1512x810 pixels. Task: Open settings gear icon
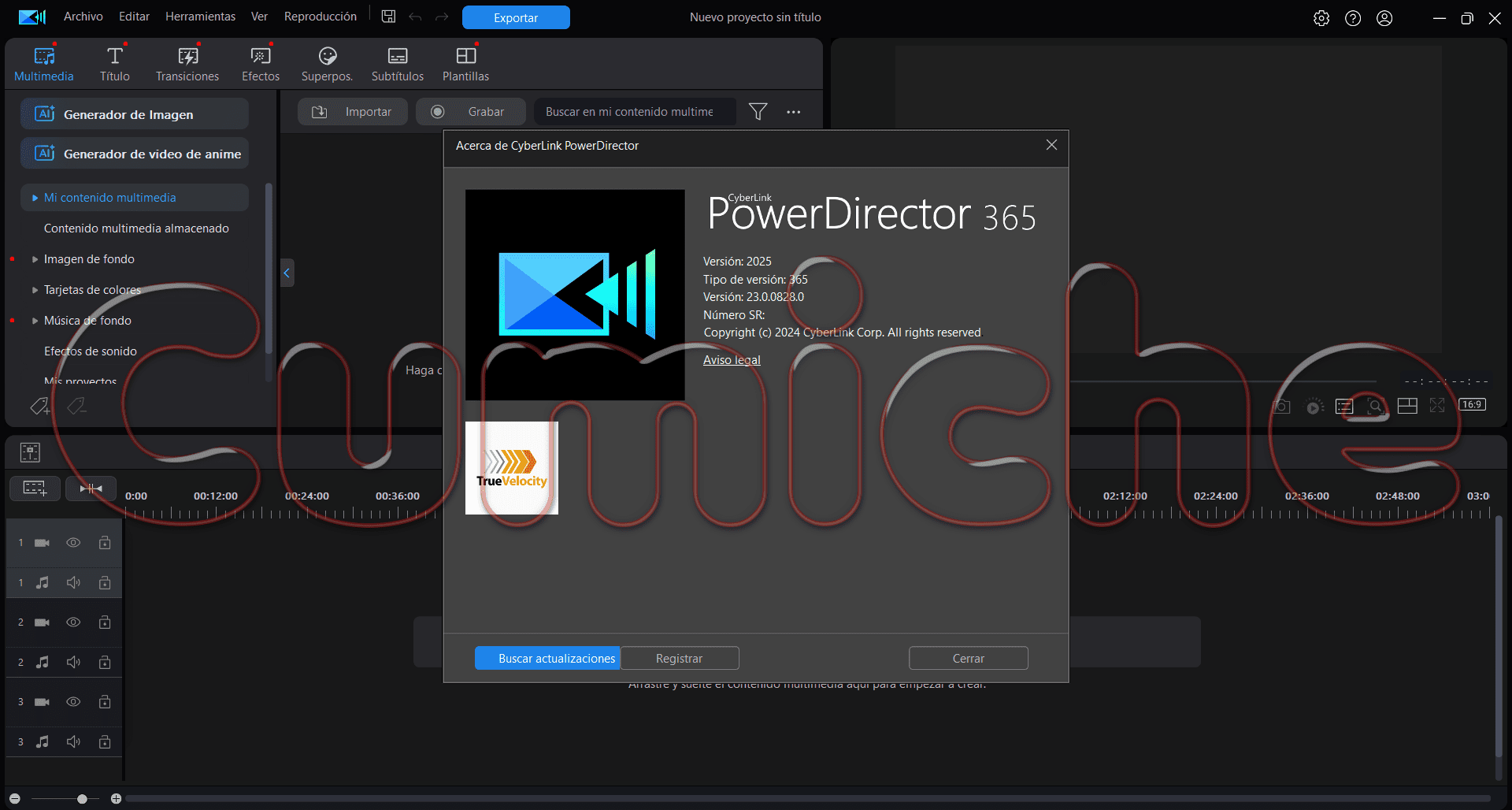click(1321, 18)
